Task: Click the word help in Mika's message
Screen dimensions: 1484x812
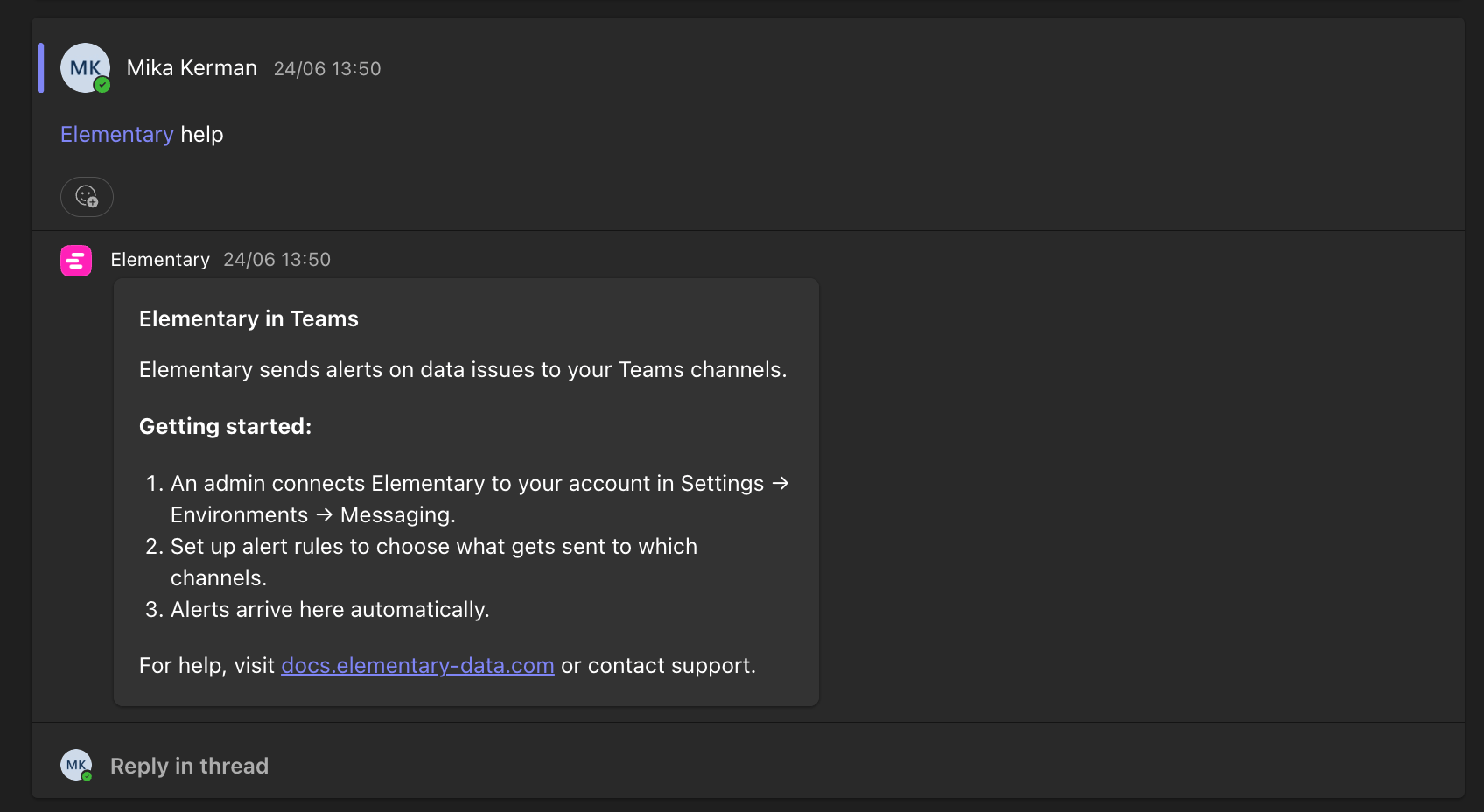Action: coord(202,134)
